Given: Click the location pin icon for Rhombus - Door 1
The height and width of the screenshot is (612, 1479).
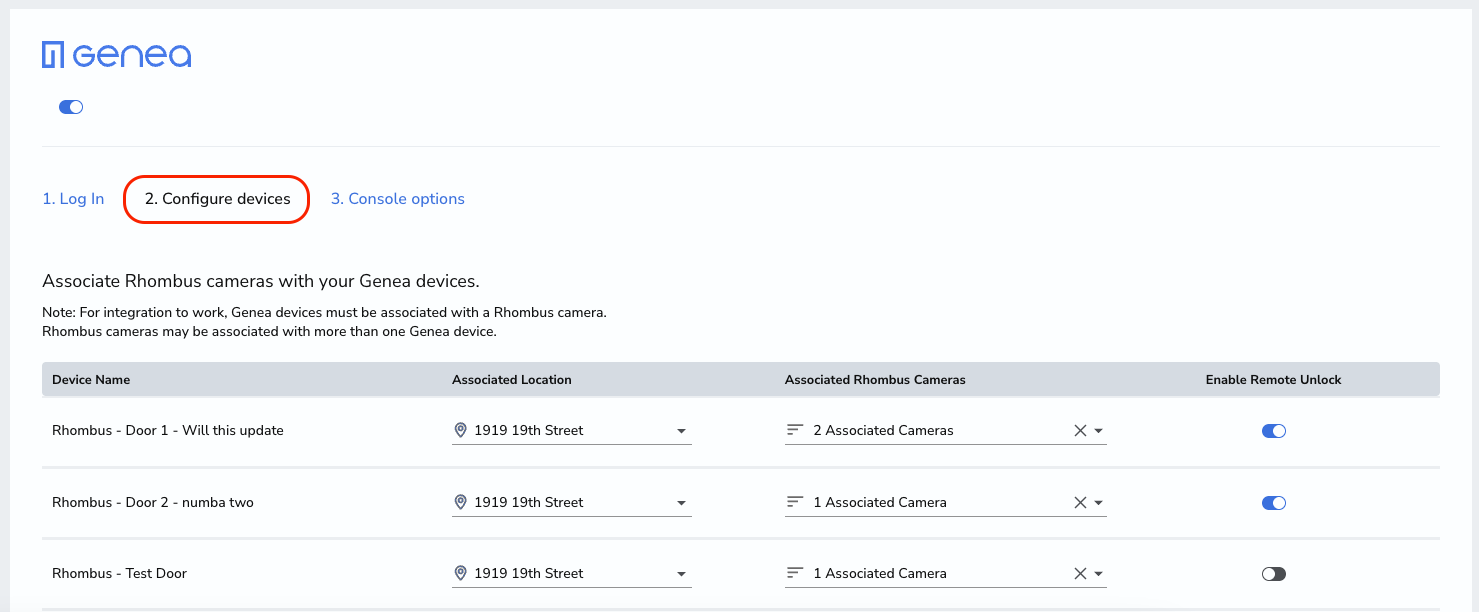Looking at the screenshot, I should 460,430.
